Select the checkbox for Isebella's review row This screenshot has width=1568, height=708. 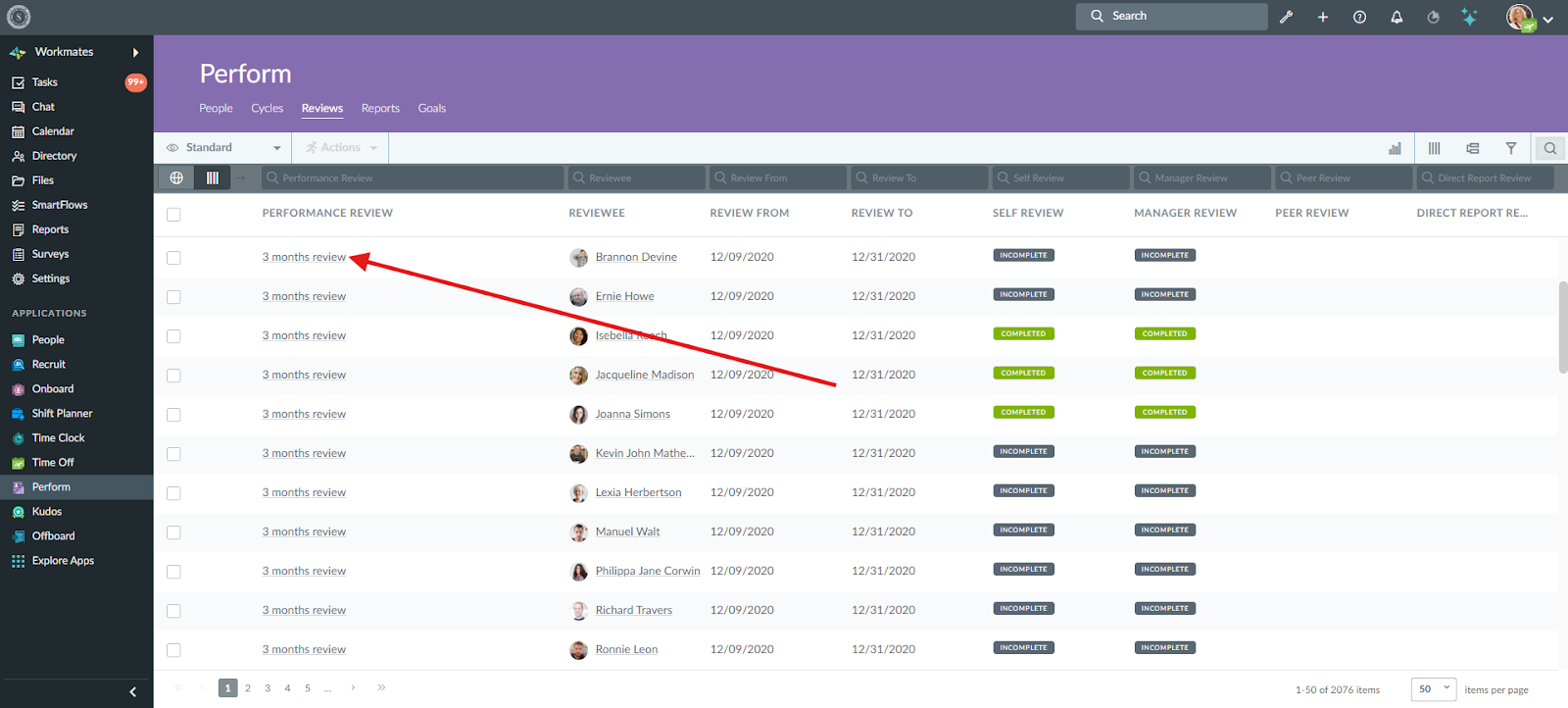(173, 336)
